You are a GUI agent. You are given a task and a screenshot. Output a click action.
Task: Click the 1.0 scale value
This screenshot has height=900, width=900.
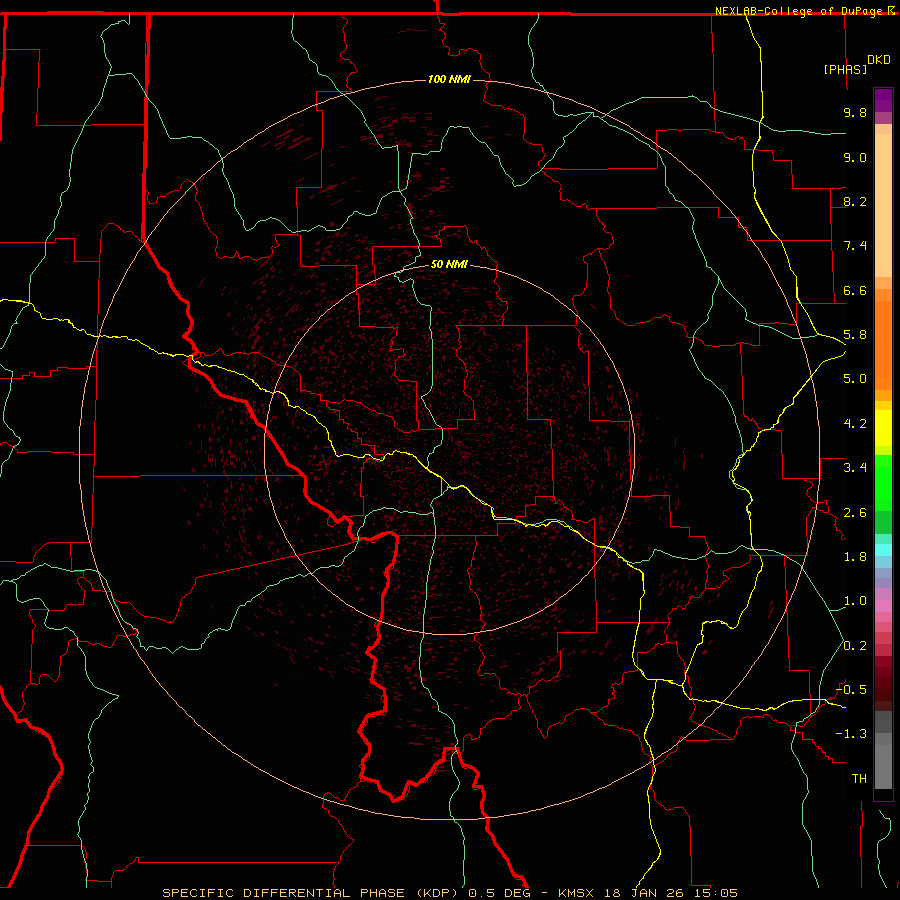(x=855, y=601)
